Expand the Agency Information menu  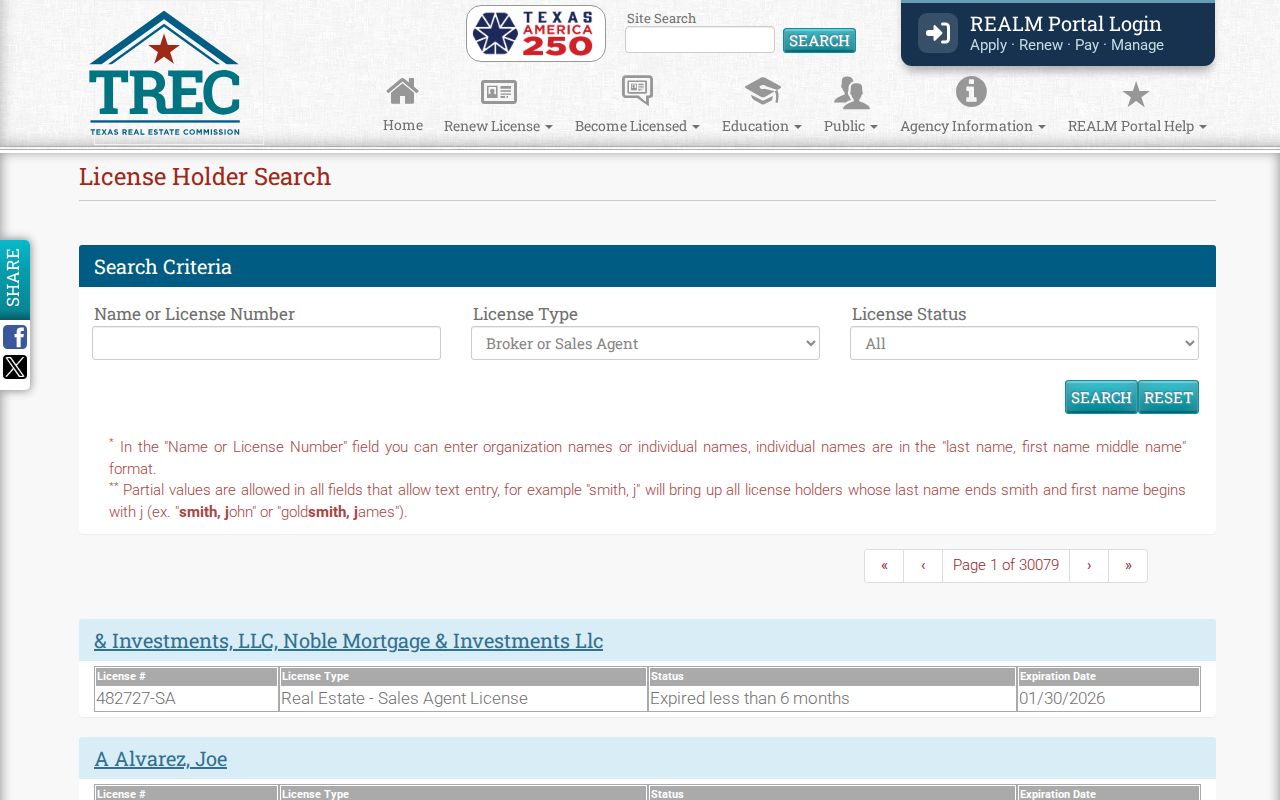point(973,126)
